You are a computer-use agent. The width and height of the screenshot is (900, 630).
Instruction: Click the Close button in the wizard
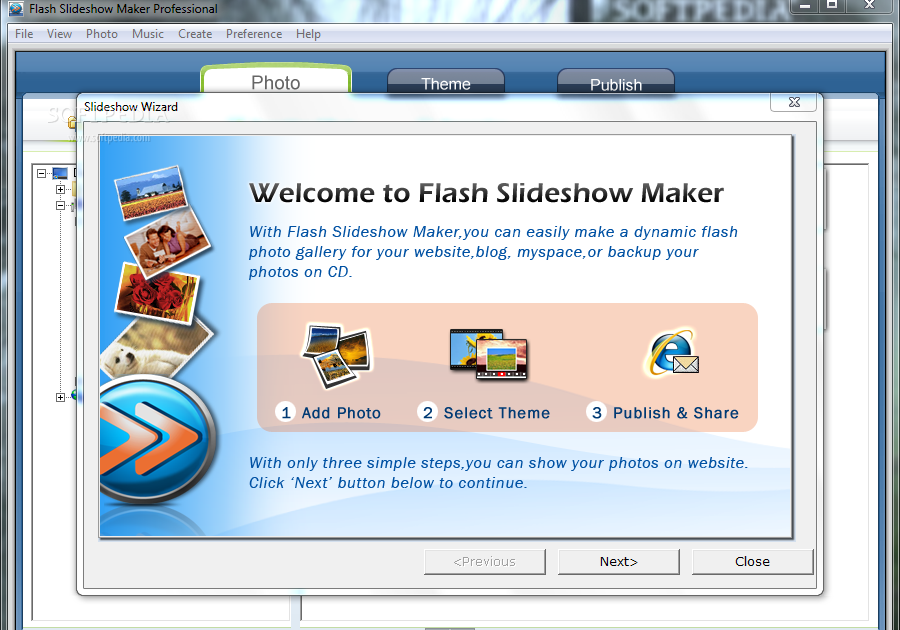click(752, 561)
